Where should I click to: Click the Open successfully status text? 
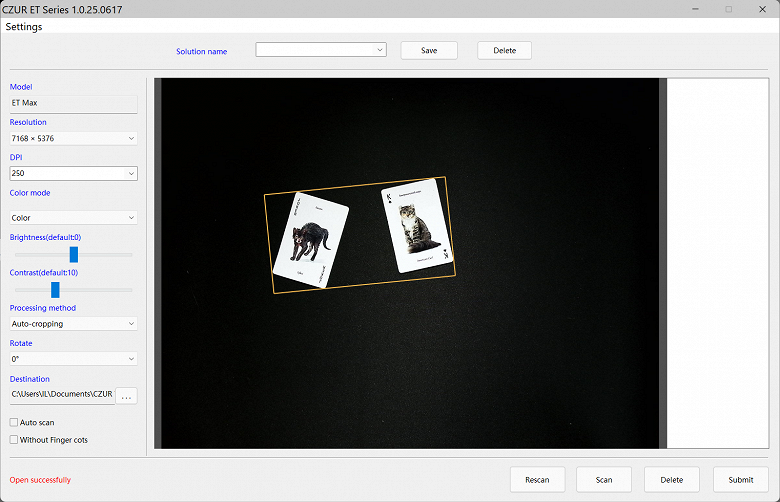point(40,480)
